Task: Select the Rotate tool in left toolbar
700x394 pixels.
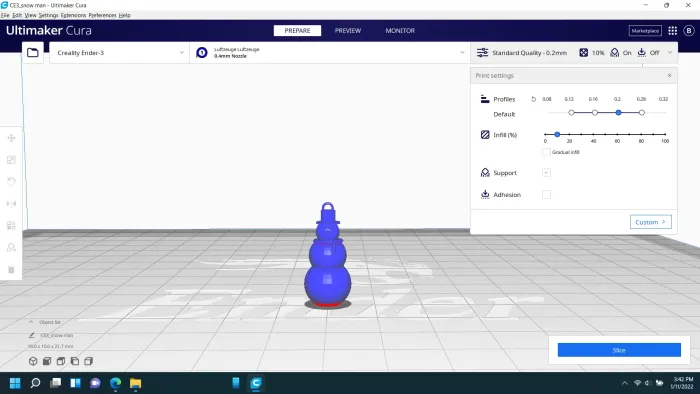Action: pyautogui.click(x=11, y=181)
